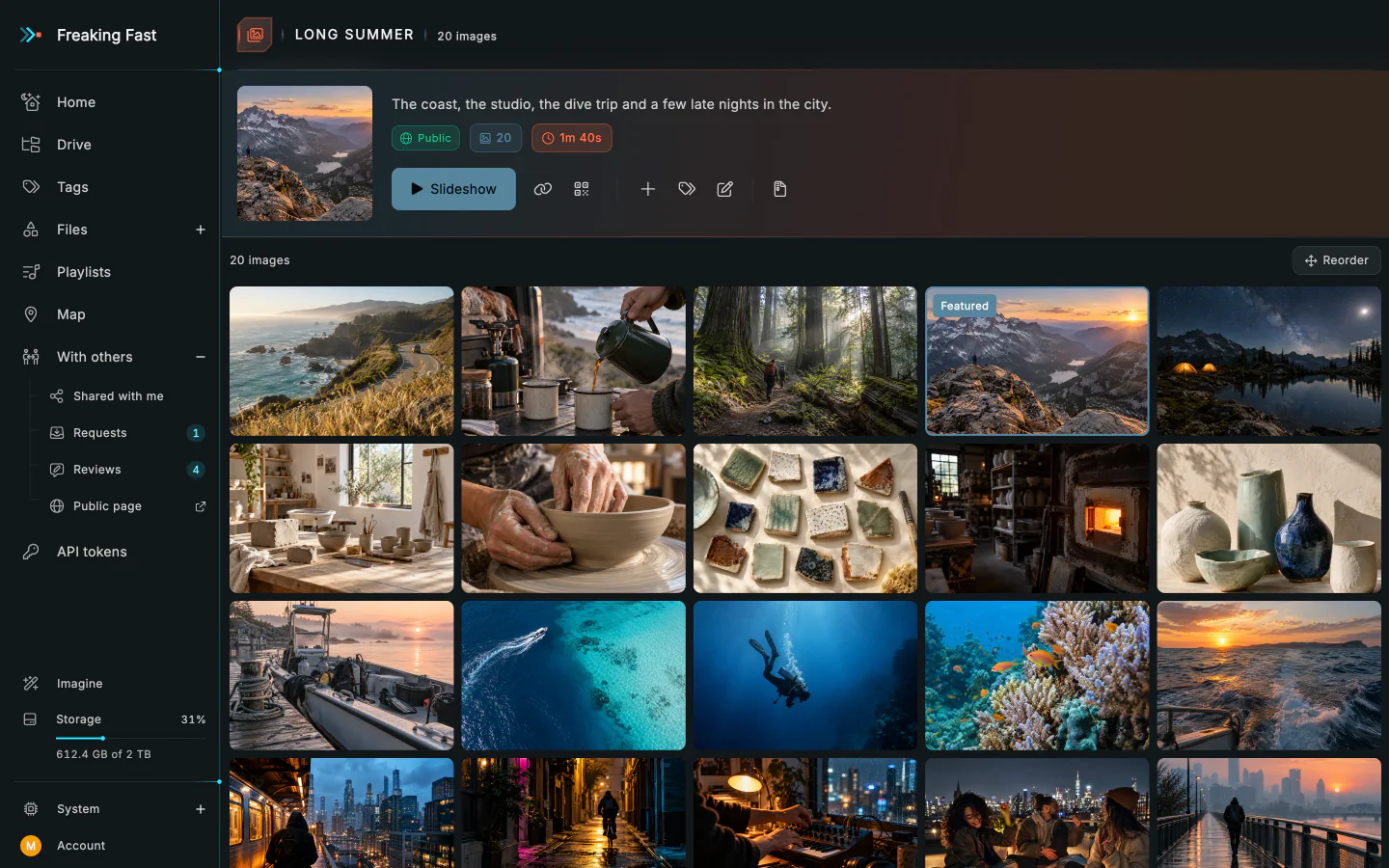Image resolution: width=1389 pixels, height=868 pixels.
Task: Click the external link icon beside Public page
Action: [x=201, y=506]
